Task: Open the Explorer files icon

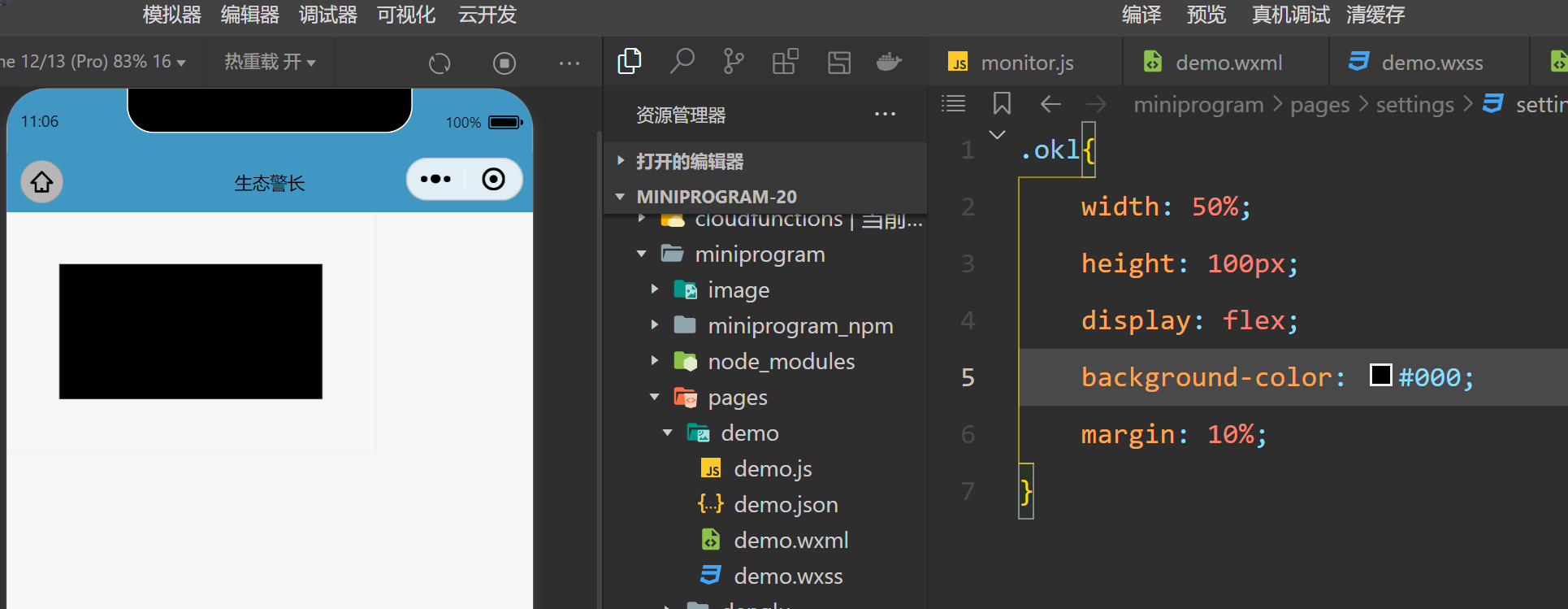Action: [x=630, y=62]
